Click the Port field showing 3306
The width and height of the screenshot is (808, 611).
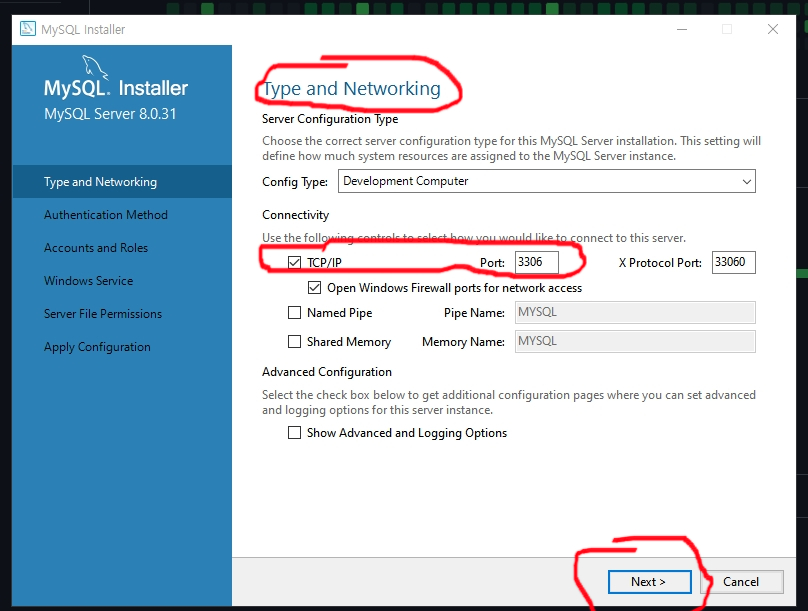[x=536, y=262]
